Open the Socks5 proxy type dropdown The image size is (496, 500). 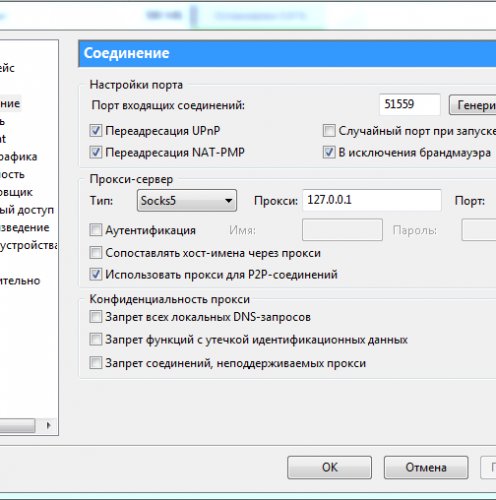[187, 201]
